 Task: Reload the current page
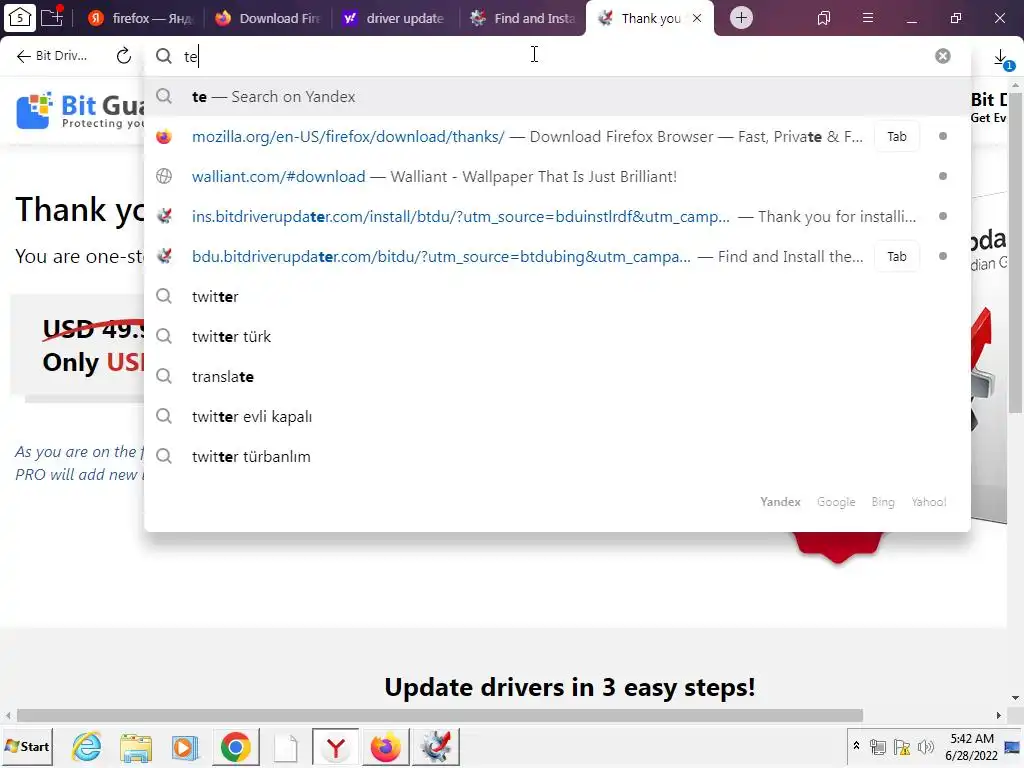[x=124, y=56]
